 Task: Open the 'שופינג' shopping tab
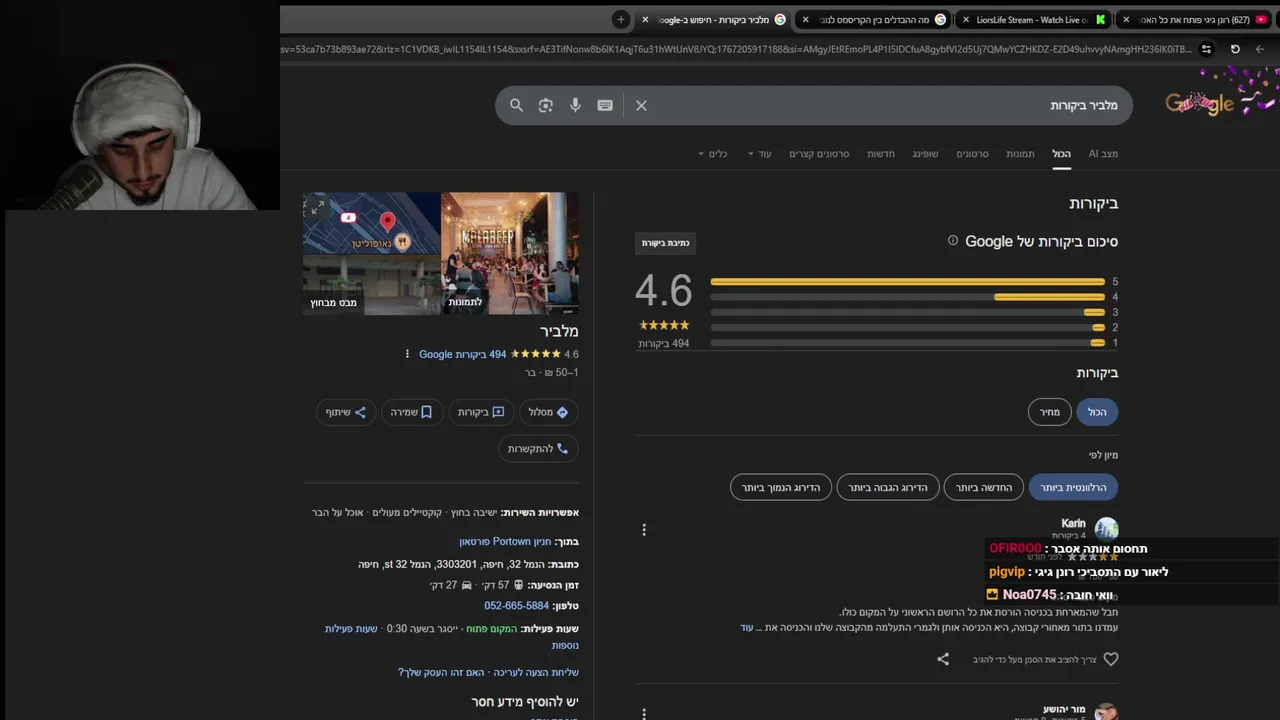925,154
